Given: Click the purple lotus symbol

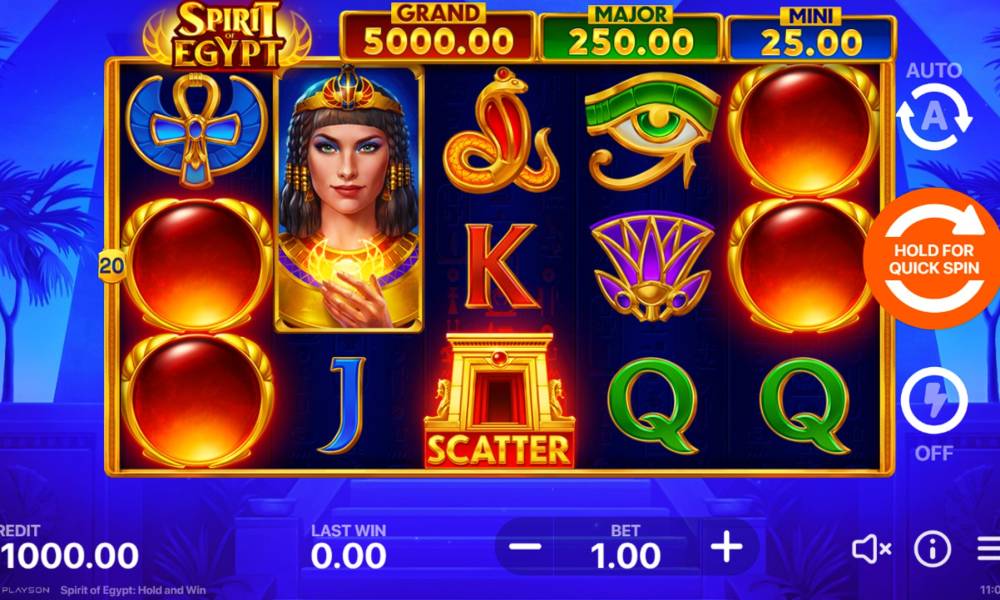Looking at the screenshot, I should (x=652, y=267).
